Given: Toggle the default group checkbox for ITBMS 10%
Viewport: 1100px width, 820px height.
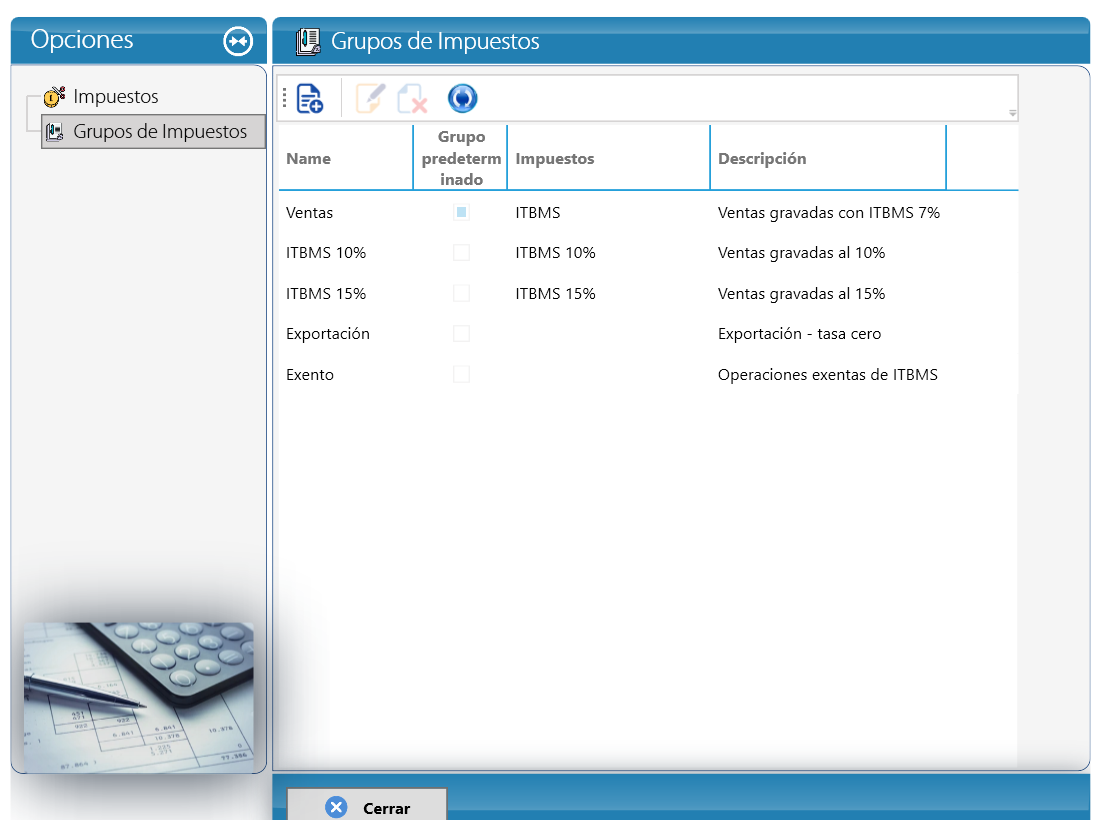Looking at the screenshot, I should click(461, 253).
